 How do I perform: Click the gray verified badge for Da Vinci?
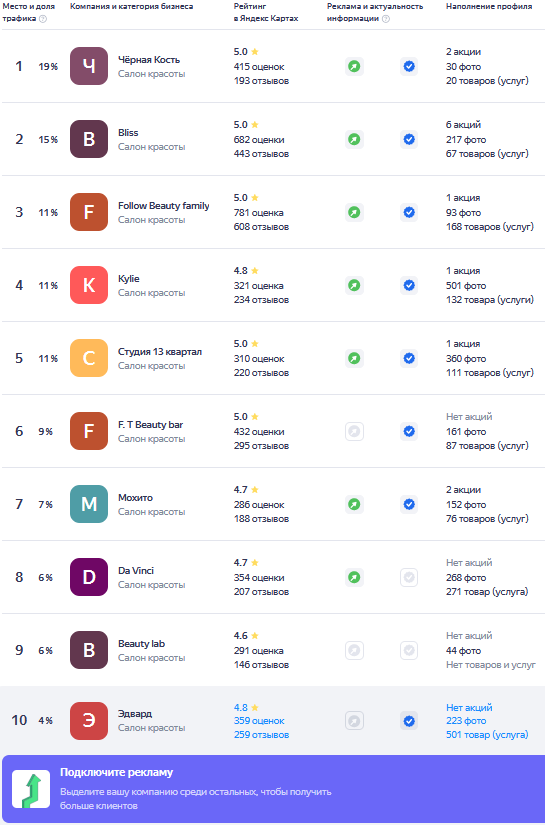click(x=409, y=578)
